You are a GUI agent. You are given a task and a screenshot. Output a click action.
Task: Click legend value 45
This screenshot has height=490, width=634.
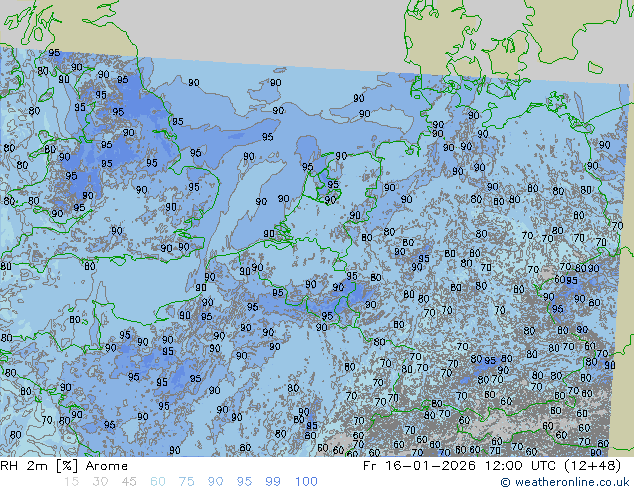[129, 482]
